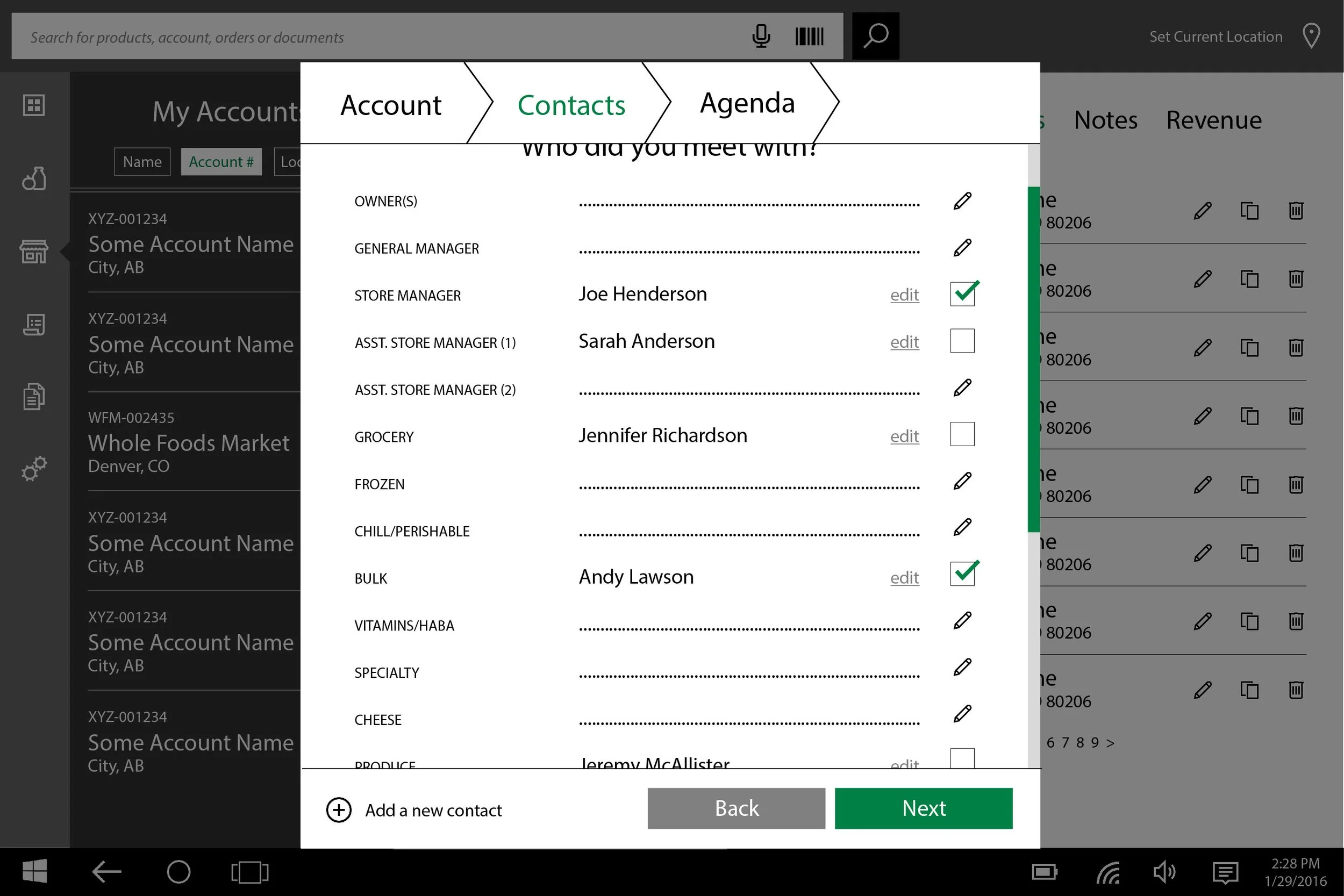Click the pencil icon next to OWNER(S)

click(x=962, y=200)
